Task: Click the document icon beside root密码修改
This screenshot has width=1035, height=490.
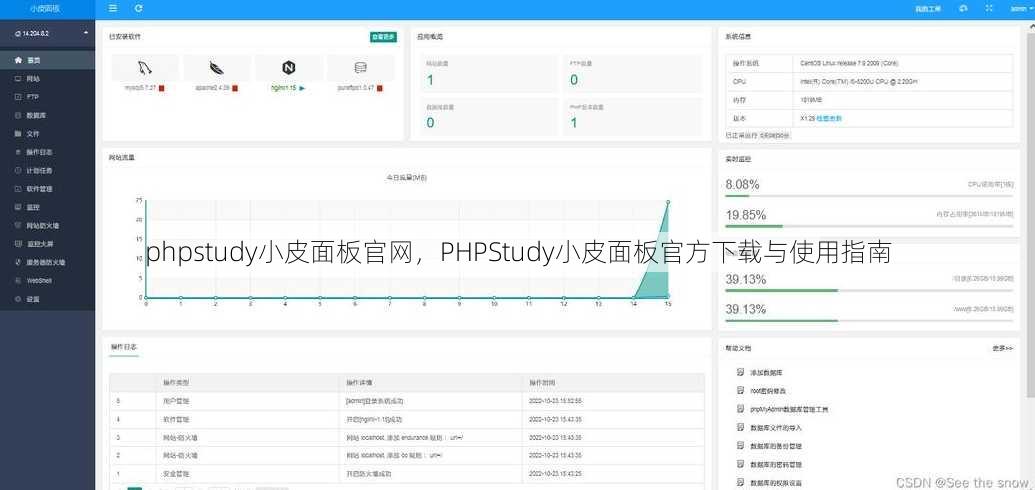Action: tap(741, 391)
